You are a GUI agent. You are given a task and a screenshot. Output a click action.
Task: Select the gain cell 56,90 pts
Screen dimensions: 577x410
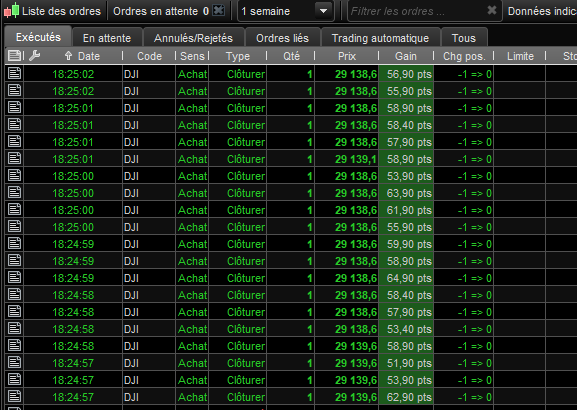(406, 74)
